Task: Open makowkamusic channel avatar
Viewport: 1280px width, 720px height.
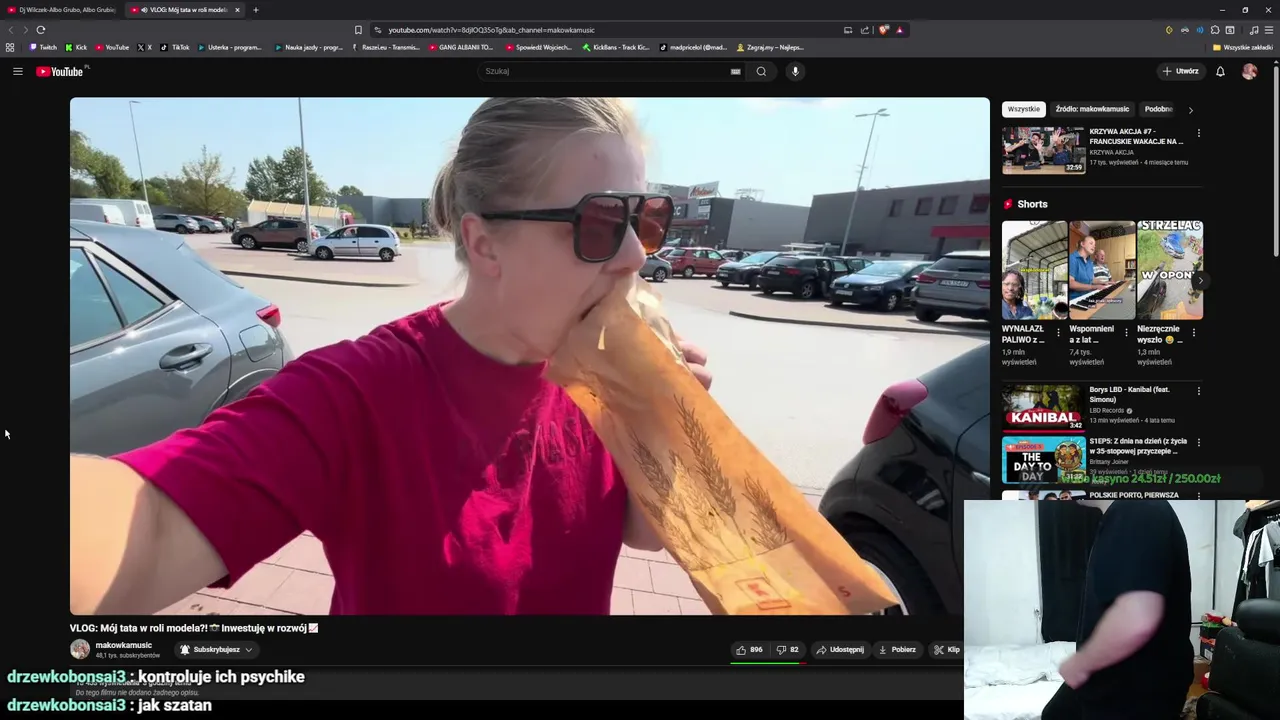Action: [80, 649]
